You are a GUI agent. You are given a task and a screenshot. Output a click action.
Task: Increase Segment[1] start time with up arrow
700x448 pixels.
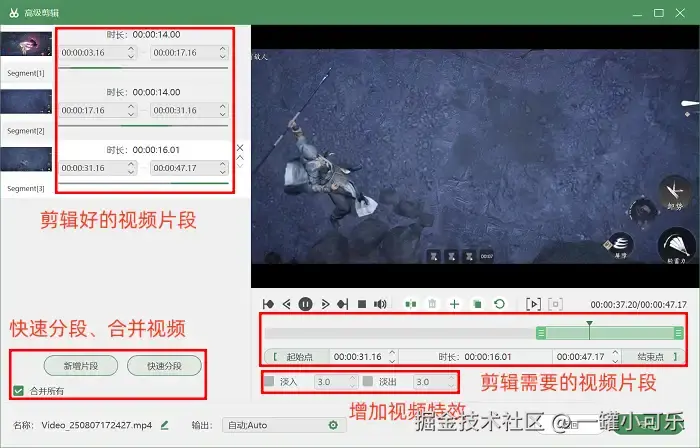tap(131, 49)
